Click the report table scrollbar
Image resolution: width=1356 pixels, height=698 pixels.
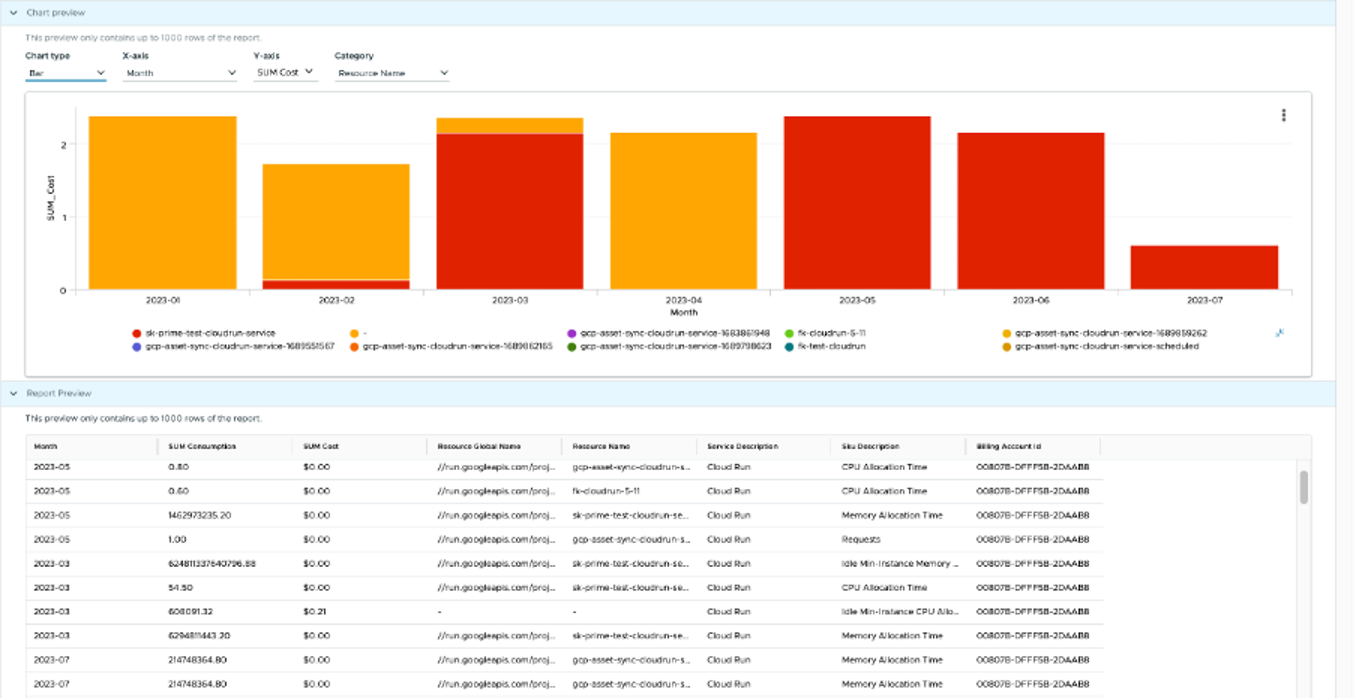(x=1303, y=490)
